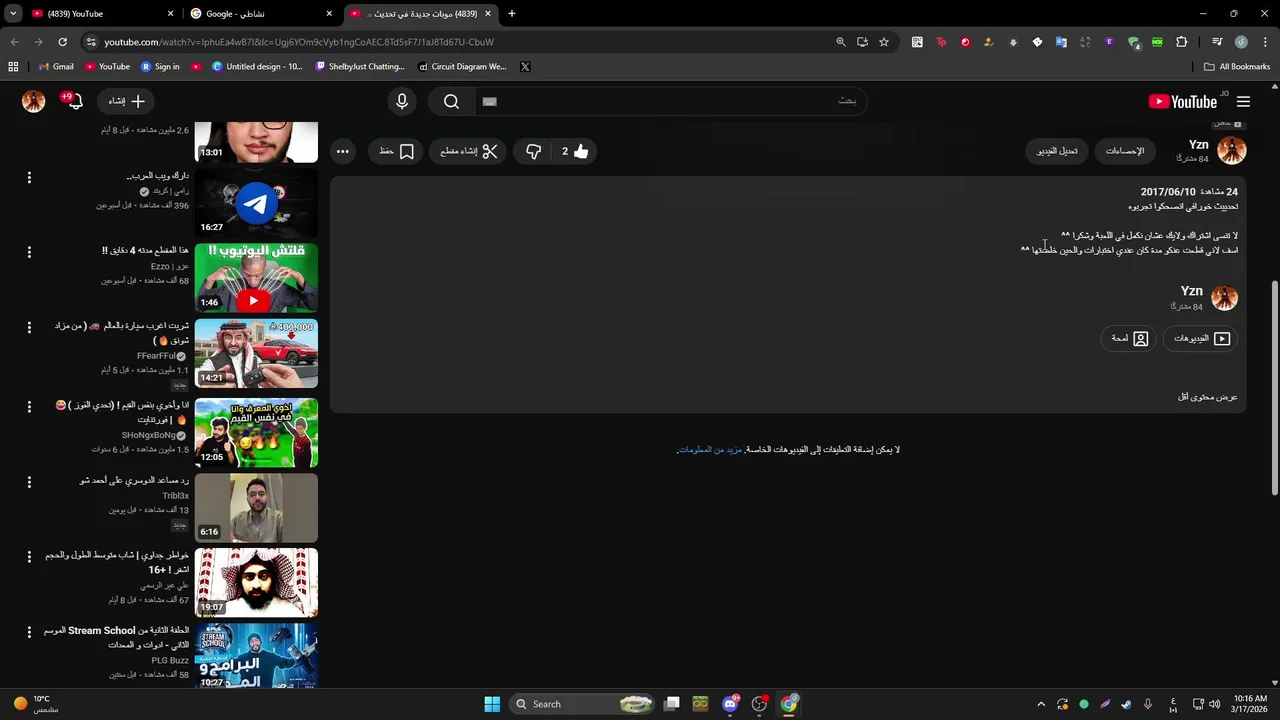Open the QR code extension icon
This screenshot has height=720, width=1280.
[917, 42]
